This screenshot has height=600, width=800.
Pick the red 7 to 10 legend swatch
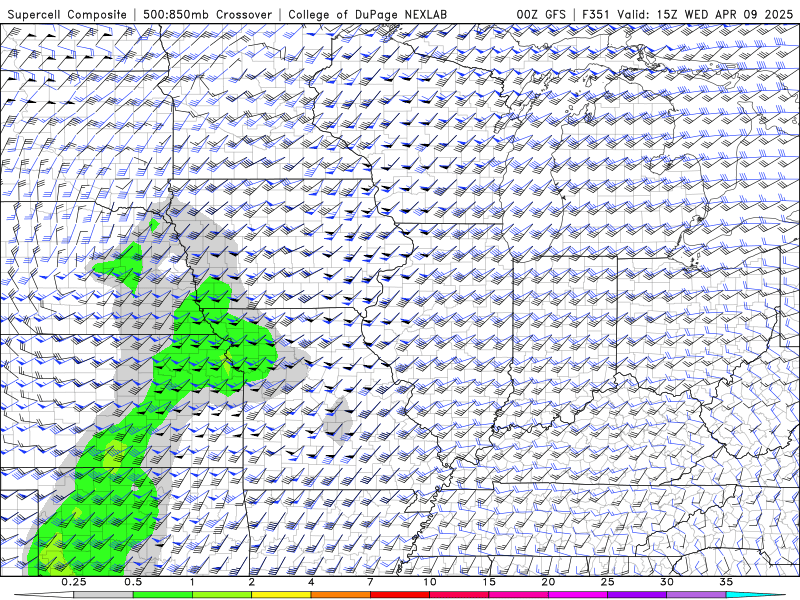click(x=399, y=595)
